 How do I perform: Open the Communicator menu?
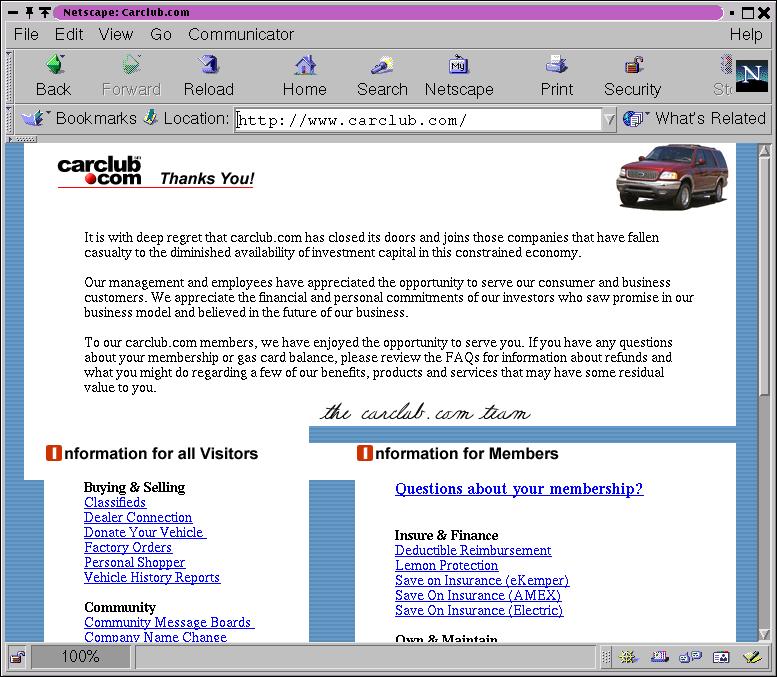coord(241,34)
